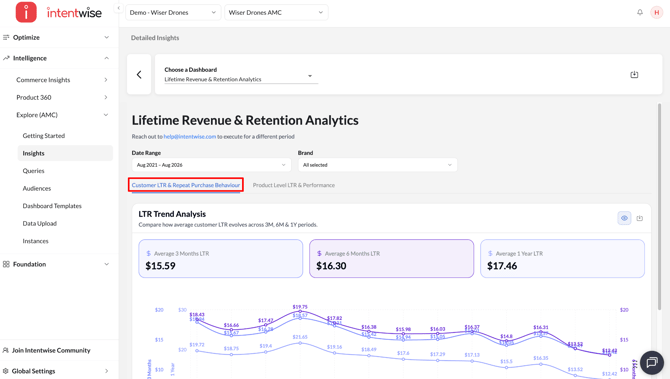Open the Global Settings submenu arrow

[x=106, y=371]
